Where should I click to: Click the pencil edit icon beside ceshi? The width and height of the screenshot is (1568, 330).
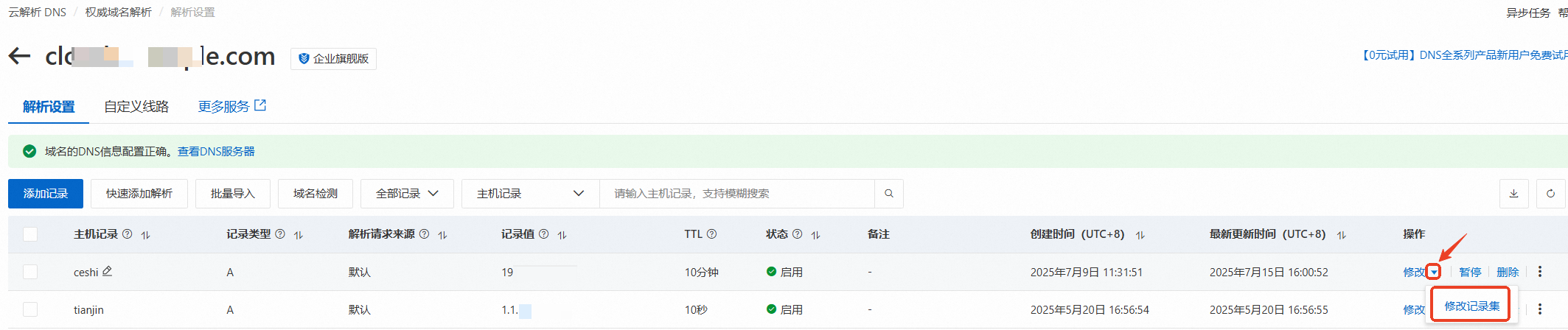pos(108,271)
